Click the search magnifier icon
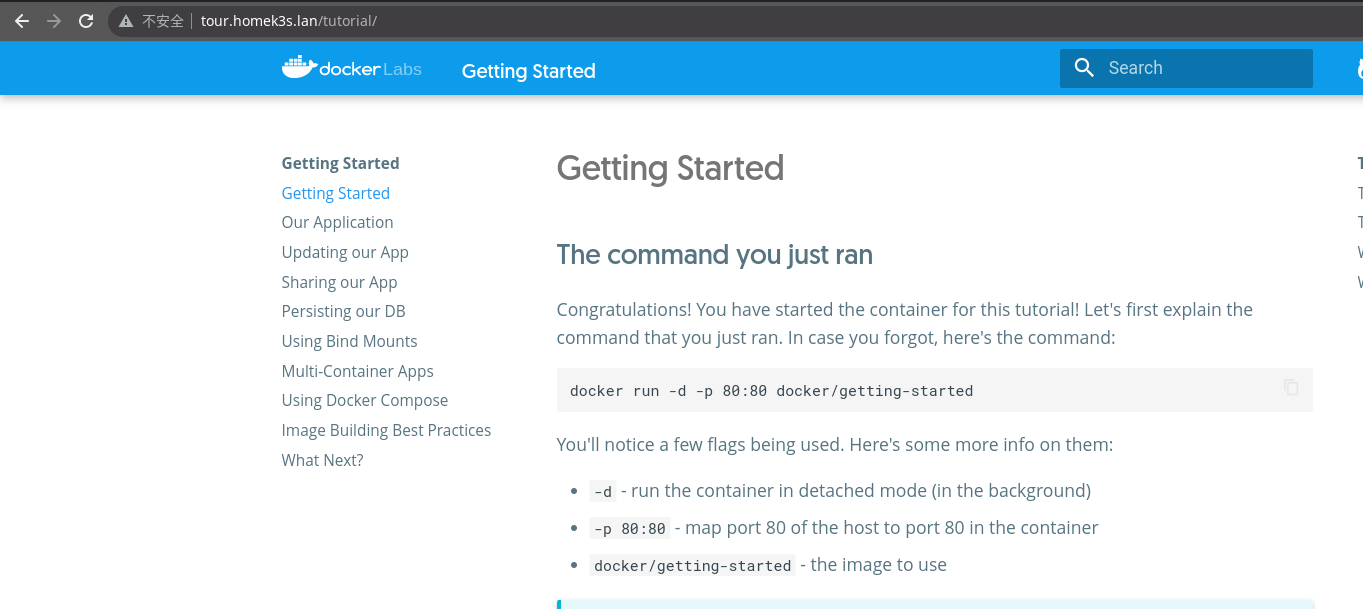This screenshot has width=1363, height=609. [x=1084, y=68]
